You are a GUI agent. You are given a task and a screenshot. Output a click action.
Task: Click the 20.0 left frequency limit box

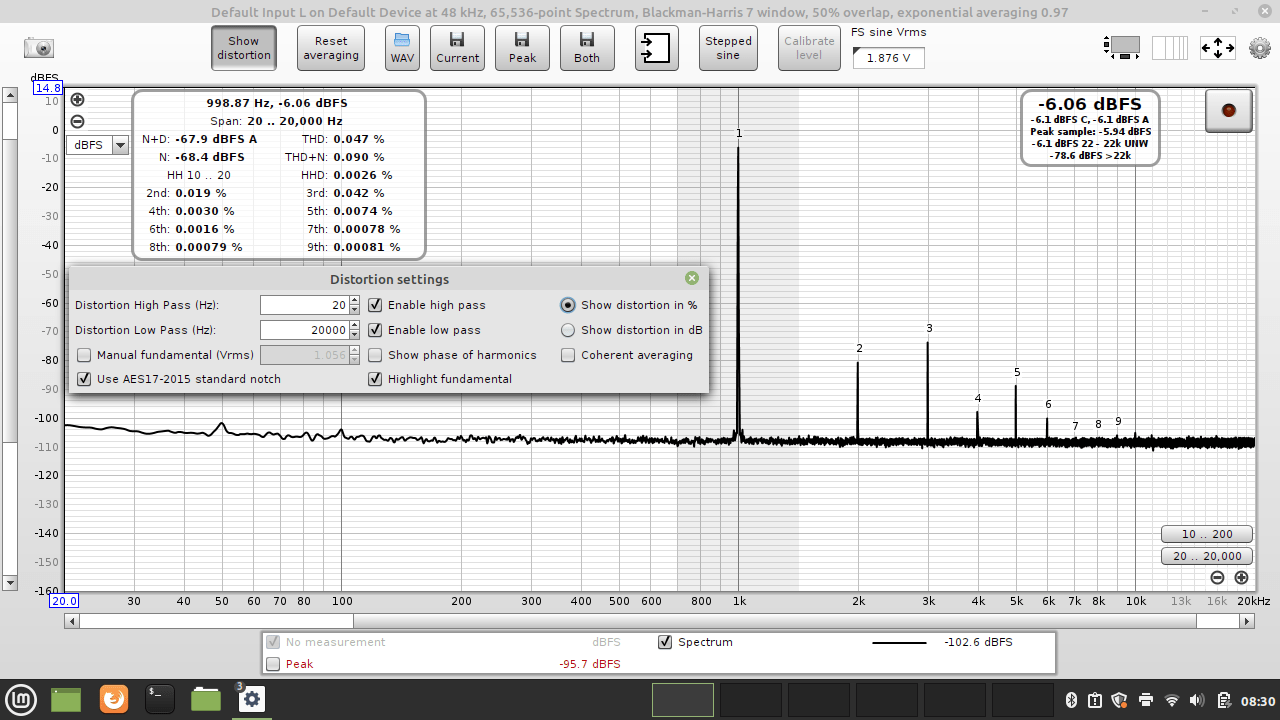tap(64, 601)
